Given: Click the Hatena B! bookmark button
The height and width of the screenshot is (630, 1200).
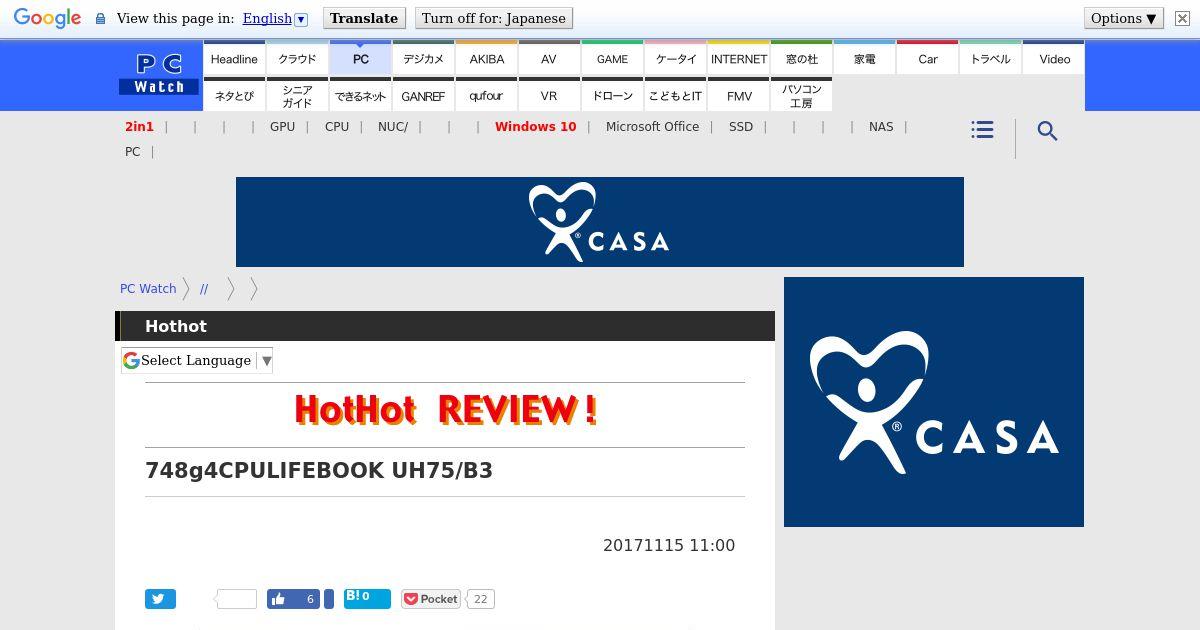Looking at the screenshot, I should 367,599.
